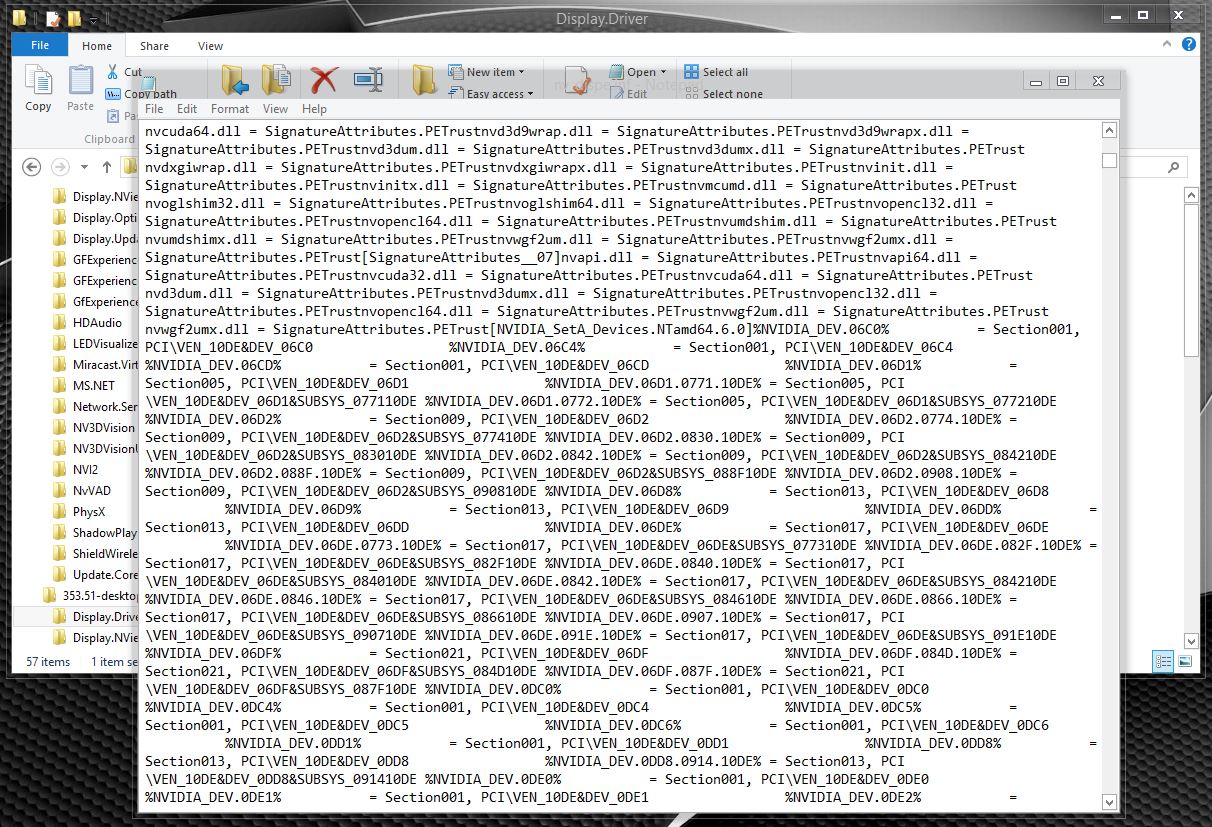This screenshot has height=827, width=1212.
Task: Click the '57 items' status text
Action: pos(48,661)
